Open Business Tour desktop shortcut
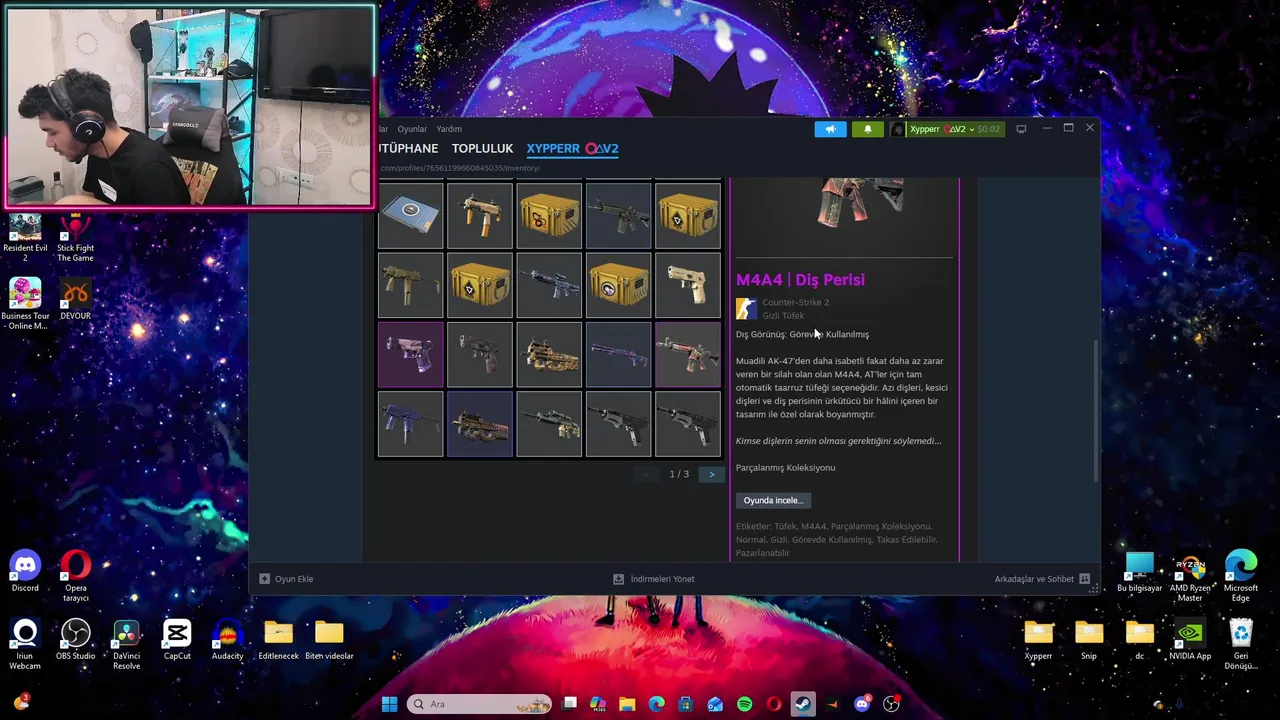Image resolution: width=1280 pixels, height=720 pixels. pyautogui.click(x=25, y=303)
